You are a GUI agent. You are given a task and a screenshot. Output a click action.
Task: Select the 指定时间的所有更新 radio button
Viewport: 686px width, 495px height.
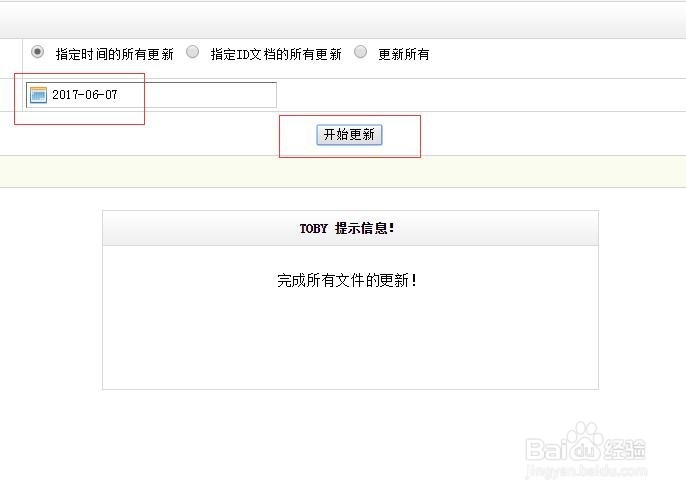(38, 52)
